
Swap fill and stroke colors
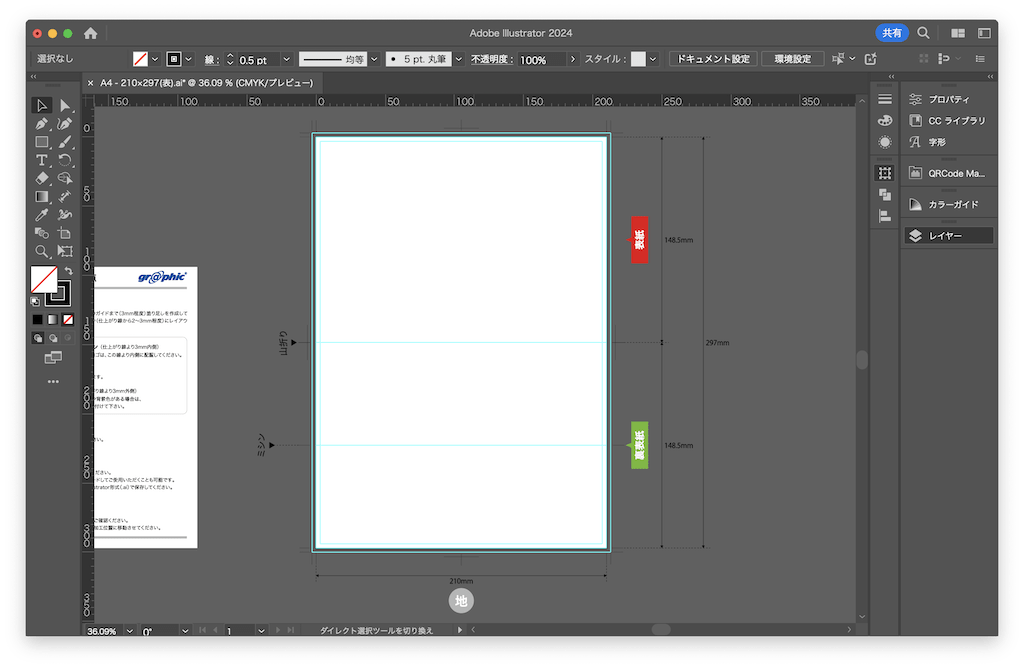click(x=68, y=271)
